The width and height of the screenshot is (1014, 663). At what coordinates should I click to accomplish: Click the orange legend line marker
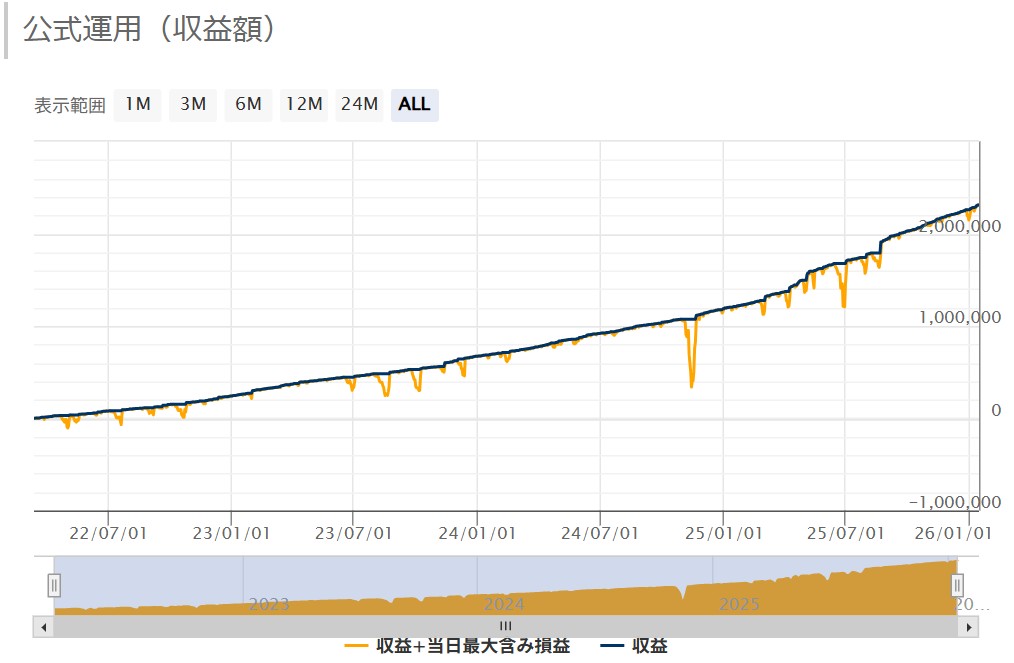tap(357, 646)
